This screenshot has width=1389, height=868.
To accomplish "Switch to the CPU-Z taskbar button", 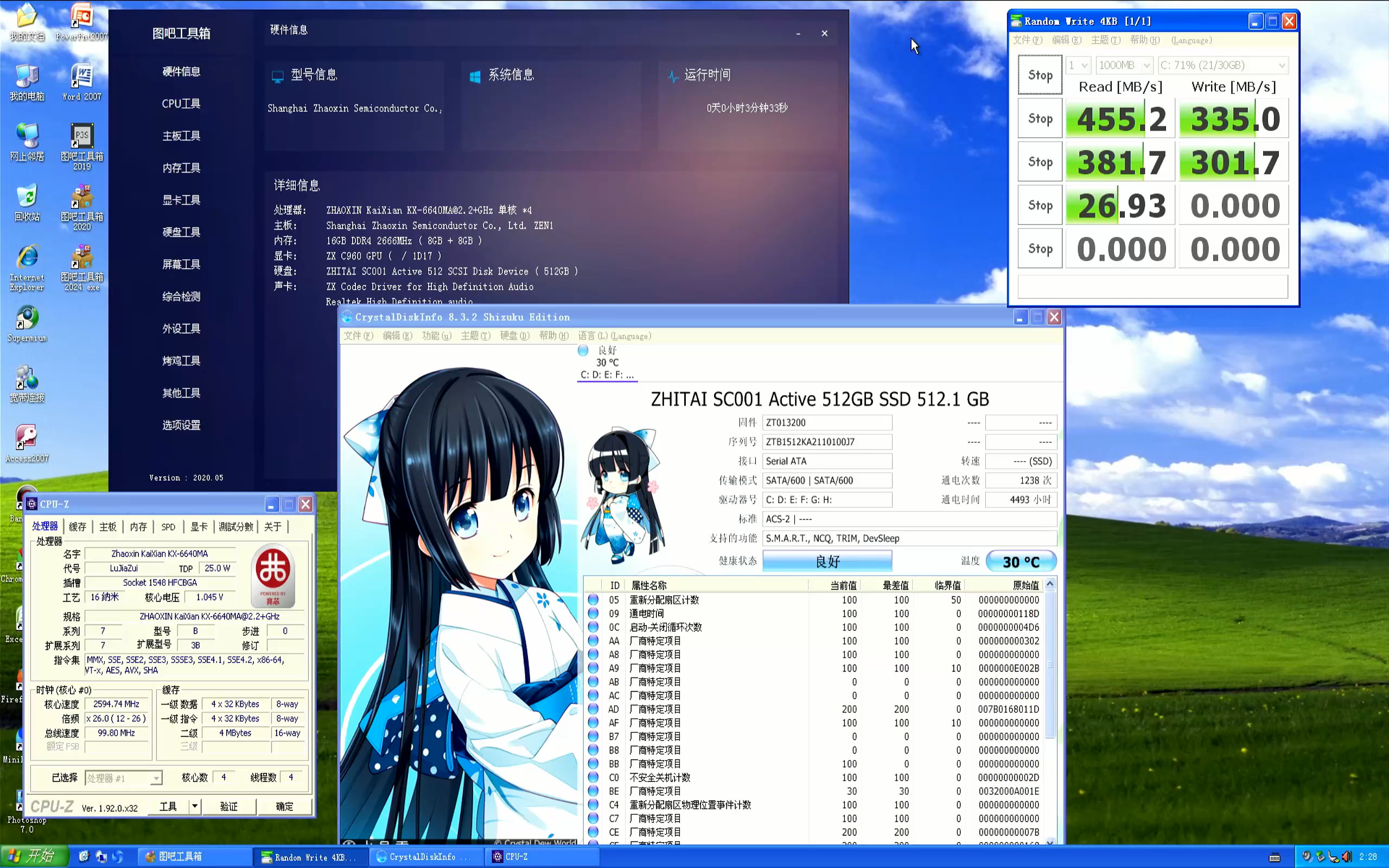I will click(x=543, y=857).
